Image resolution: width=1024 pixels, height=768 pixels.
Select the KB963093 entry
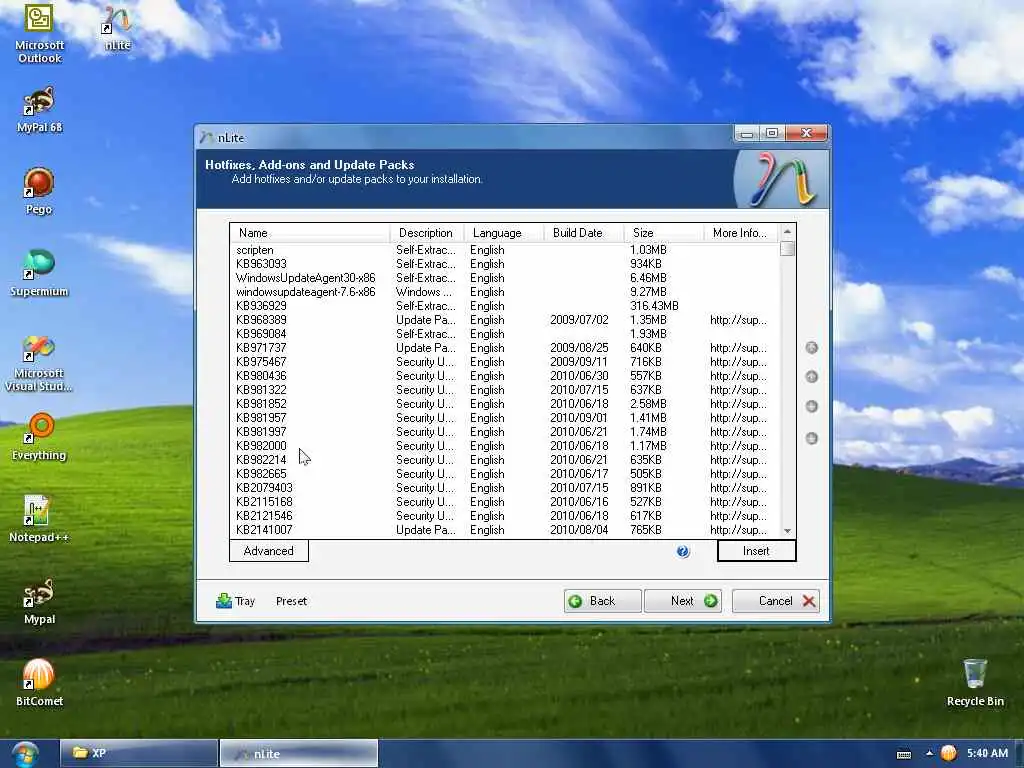(x=505, y=264)
